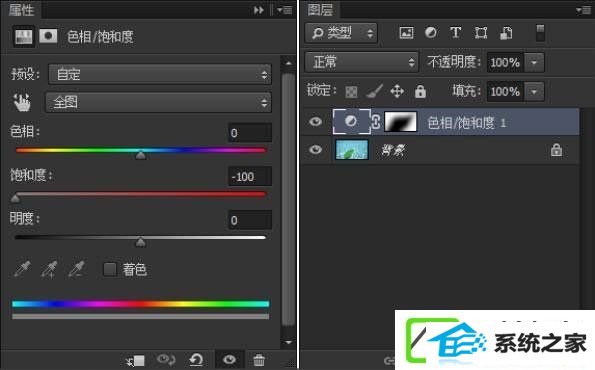Hide the 色相/饱和度 1 layer

pos(315,121)
